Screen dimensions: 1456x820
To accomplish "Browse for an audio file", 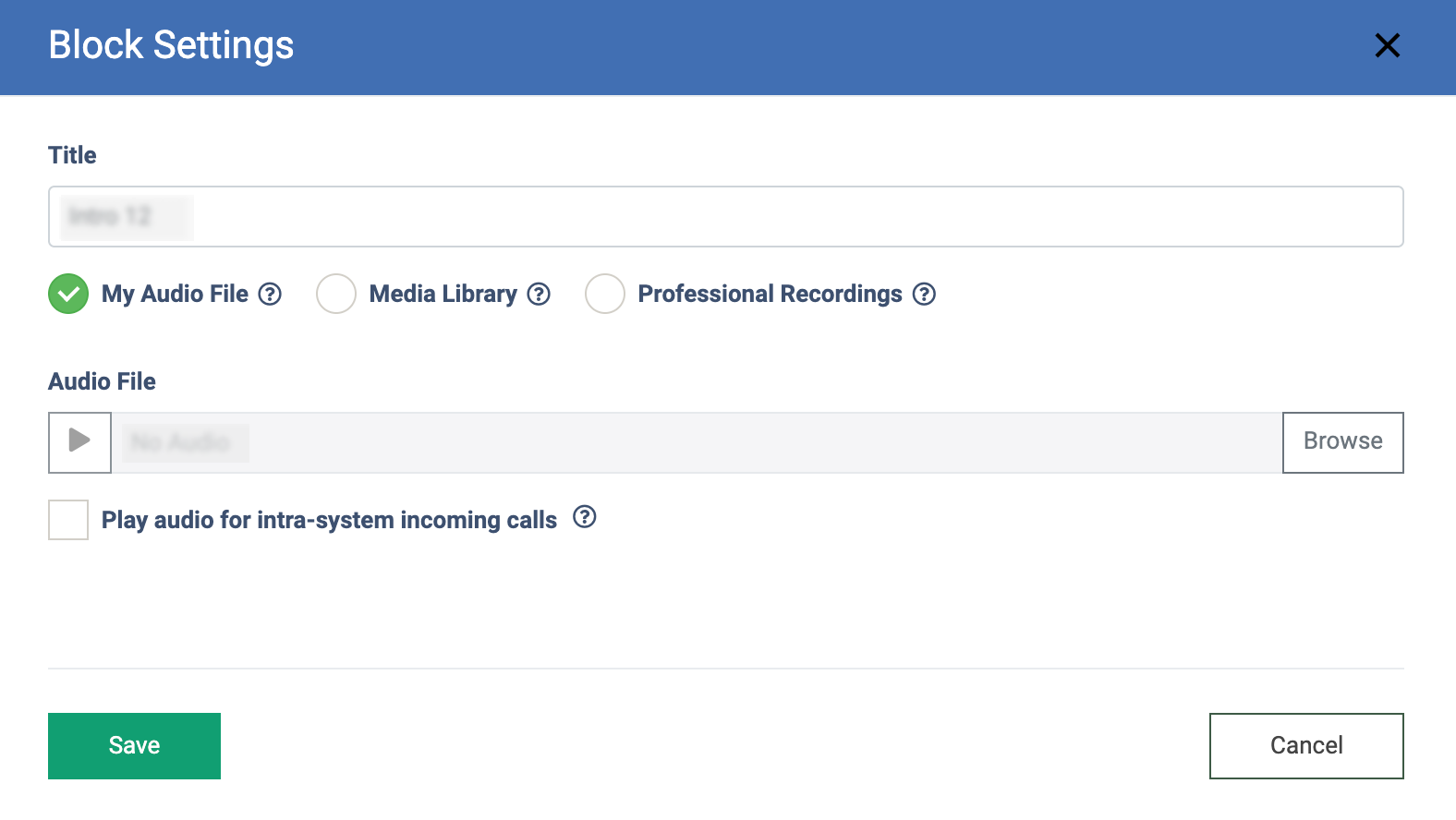I will (1342, 442).
